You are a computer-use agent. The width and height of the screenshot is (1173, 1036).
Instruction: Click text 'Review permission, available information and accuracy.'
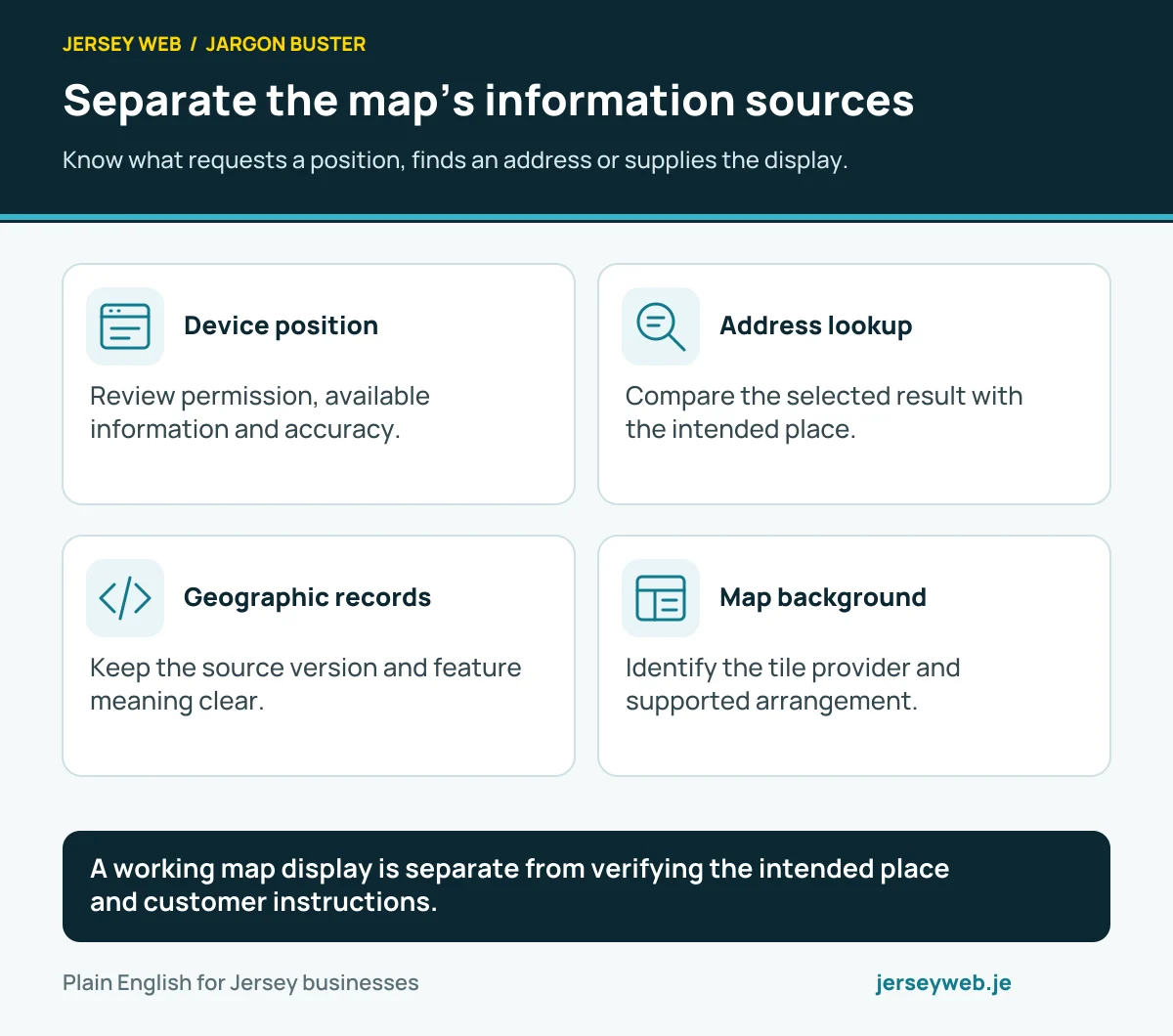click(260, 412)
